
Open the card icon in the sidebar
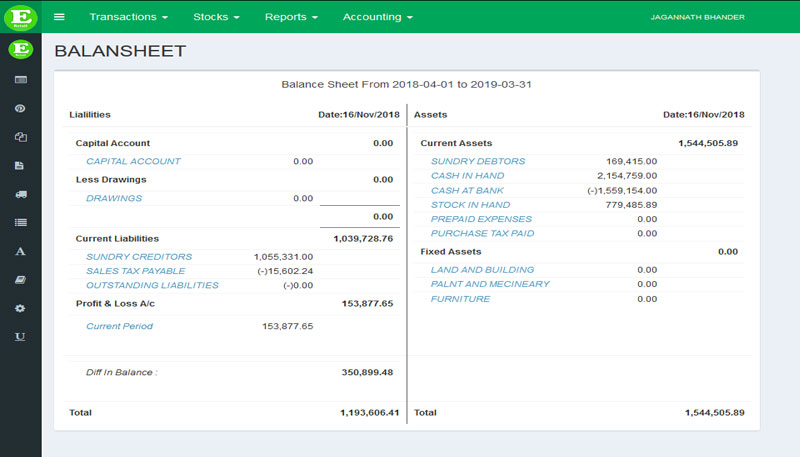[x=20, y=80]
